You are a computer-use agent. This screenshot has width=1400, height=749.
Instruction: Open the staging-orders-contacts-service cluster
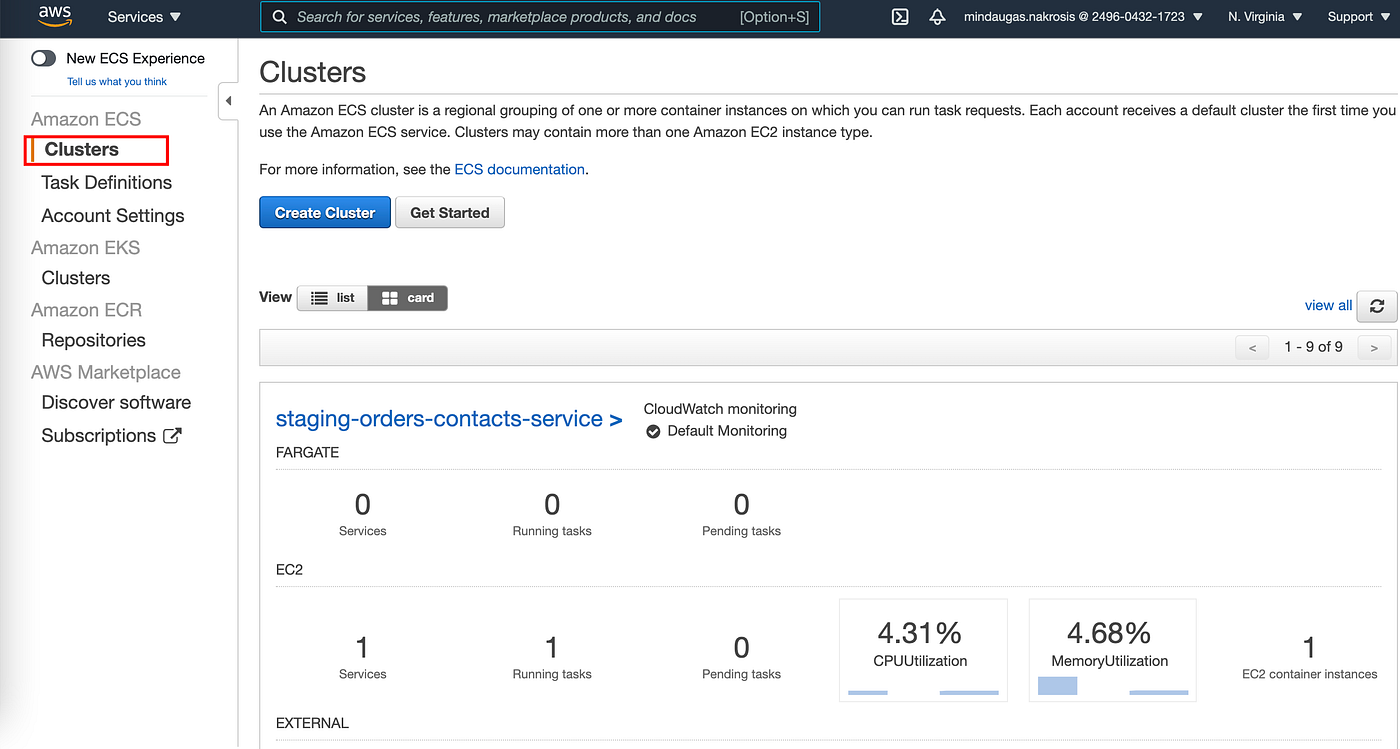[x=449, y=419]
